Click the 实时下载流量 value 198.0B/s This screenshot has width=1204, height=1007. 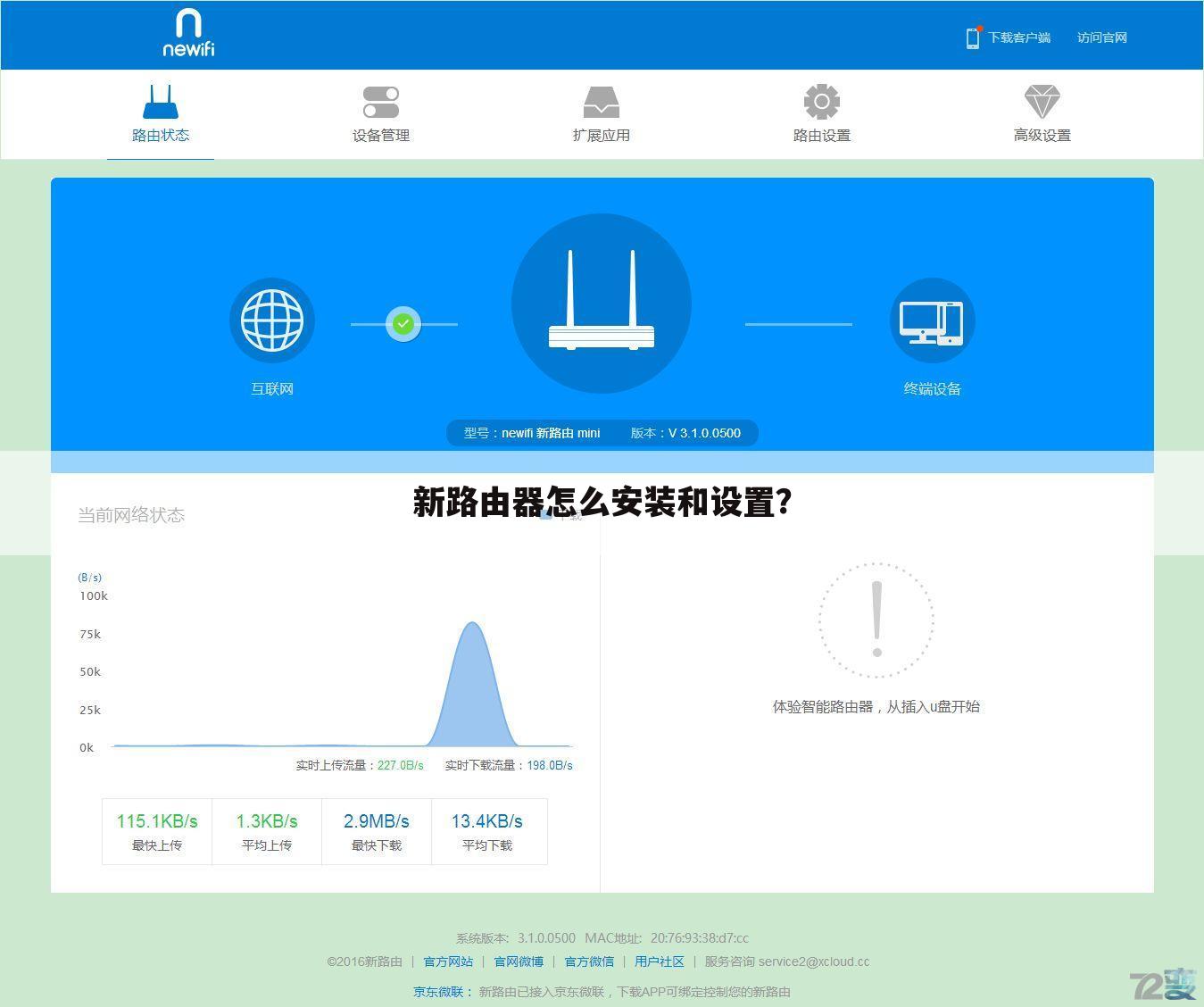pyautogui.click(x=550, y=765)
